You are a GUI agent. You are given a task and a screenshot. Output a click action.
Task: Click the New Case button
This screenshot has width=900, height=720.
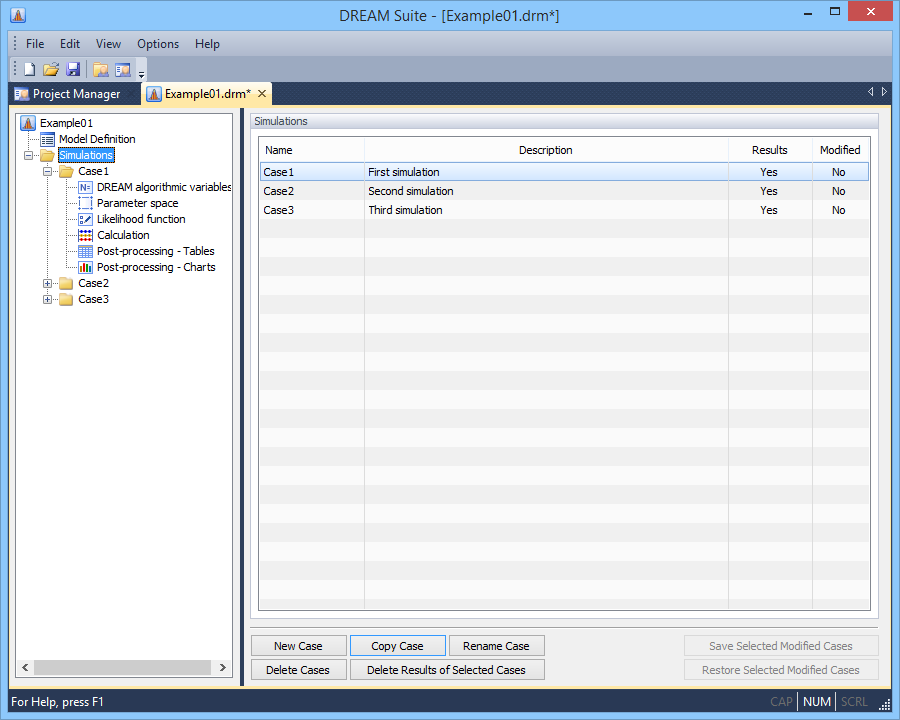298,646
